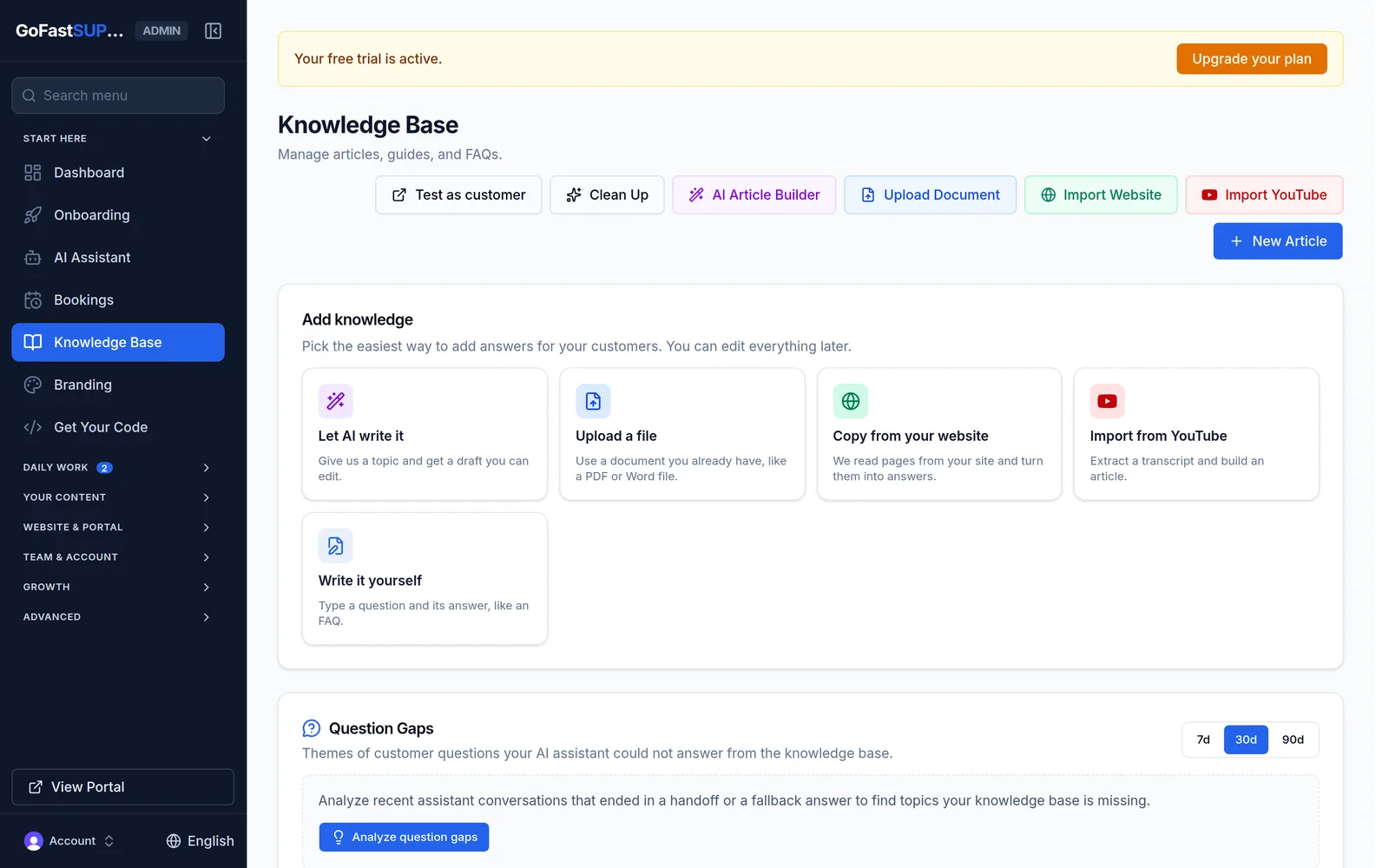Click the external link icon on View Portal
The image size is (1389, 868).
[36, 787]
